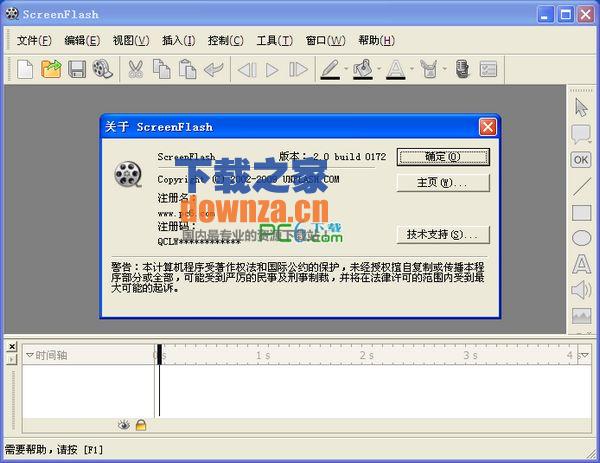Select the speaker sound tool
600x463 pixels.
581,290
